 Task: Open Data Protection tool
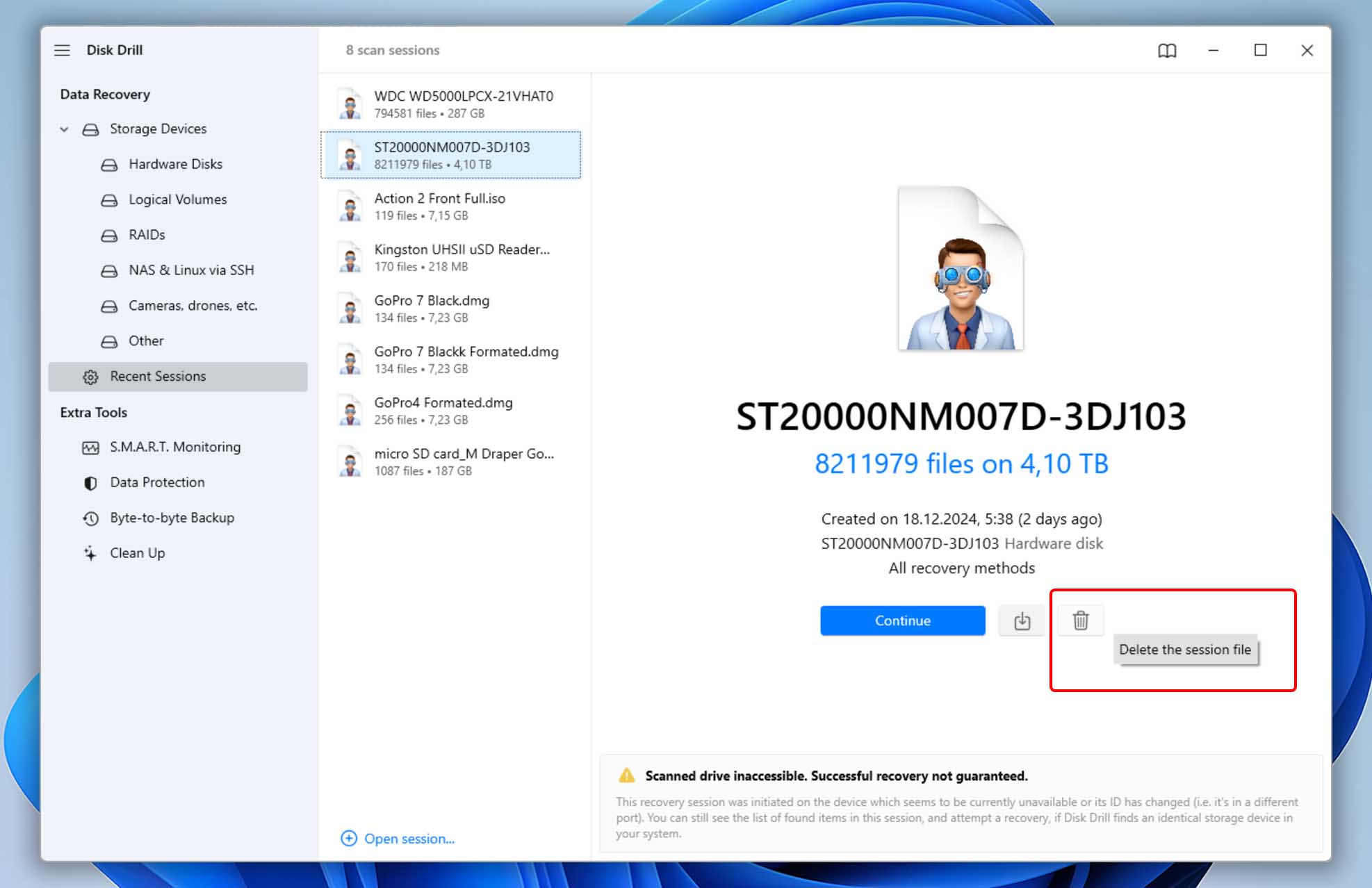157,482
